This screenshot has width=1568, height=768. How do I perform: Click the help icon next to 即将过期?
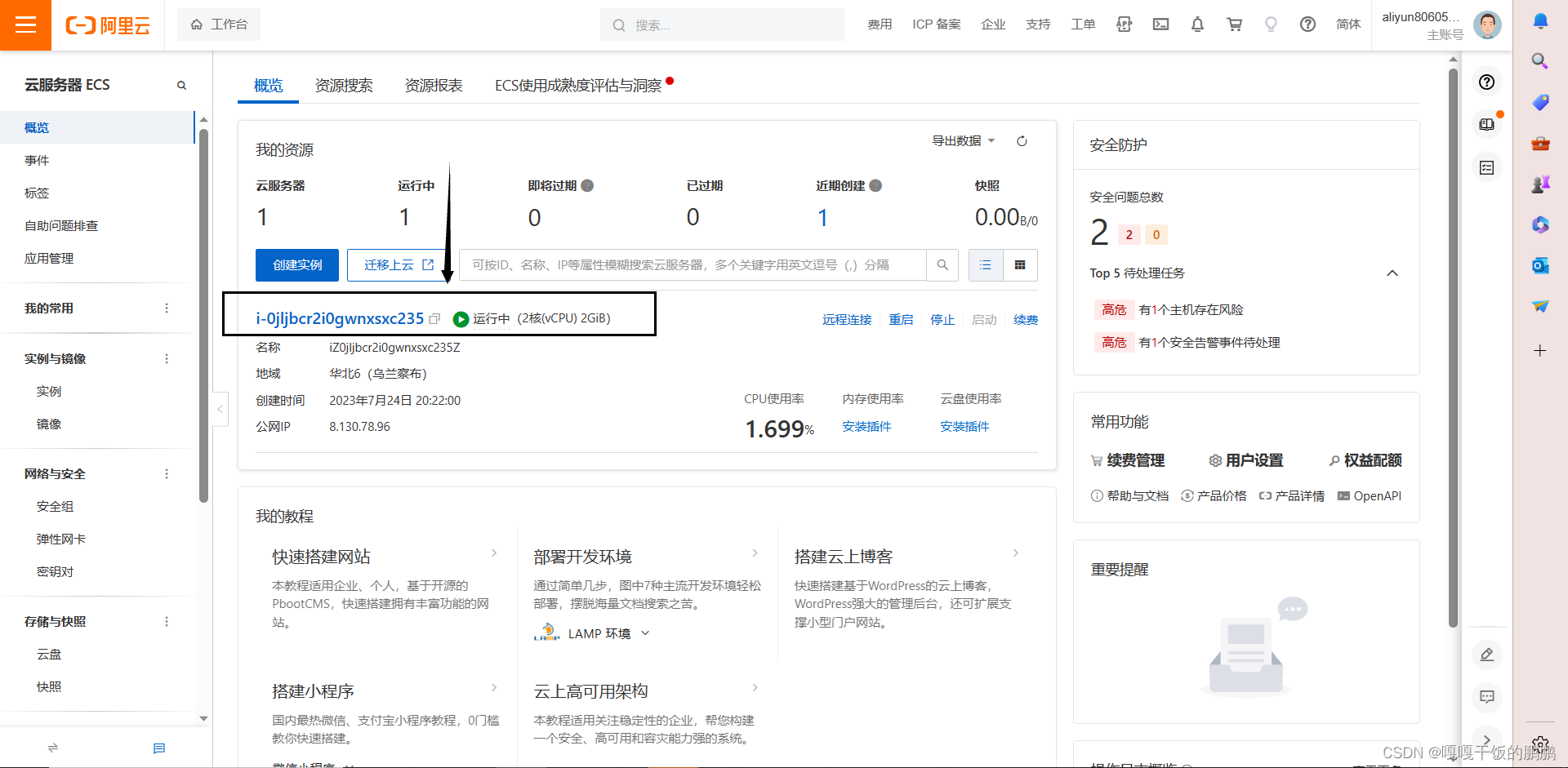tap(587, 185)
